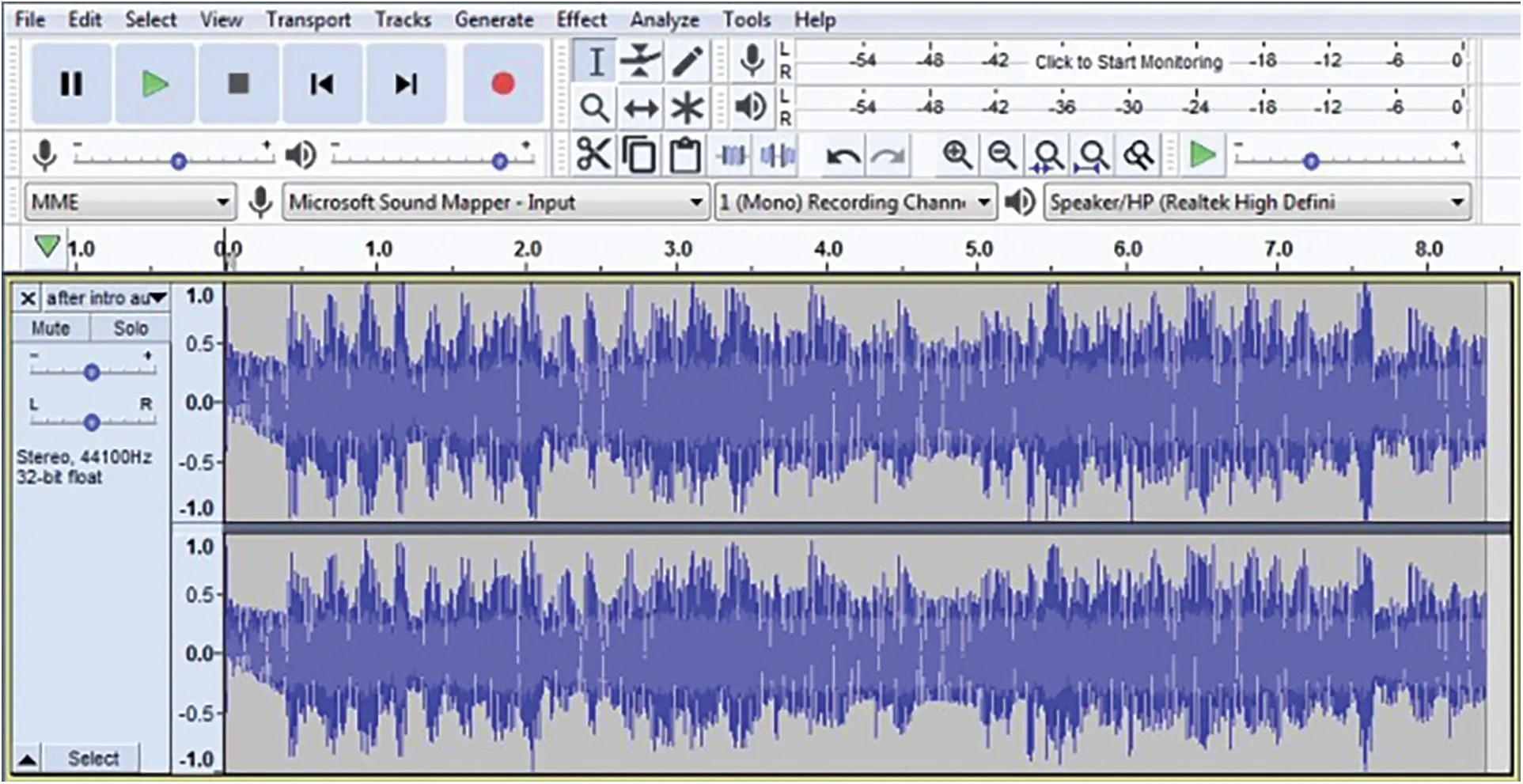This screenshot has height=784, width=1523.
Task: Click the Trim audio outside selection icon
Action: click(732, 155)
